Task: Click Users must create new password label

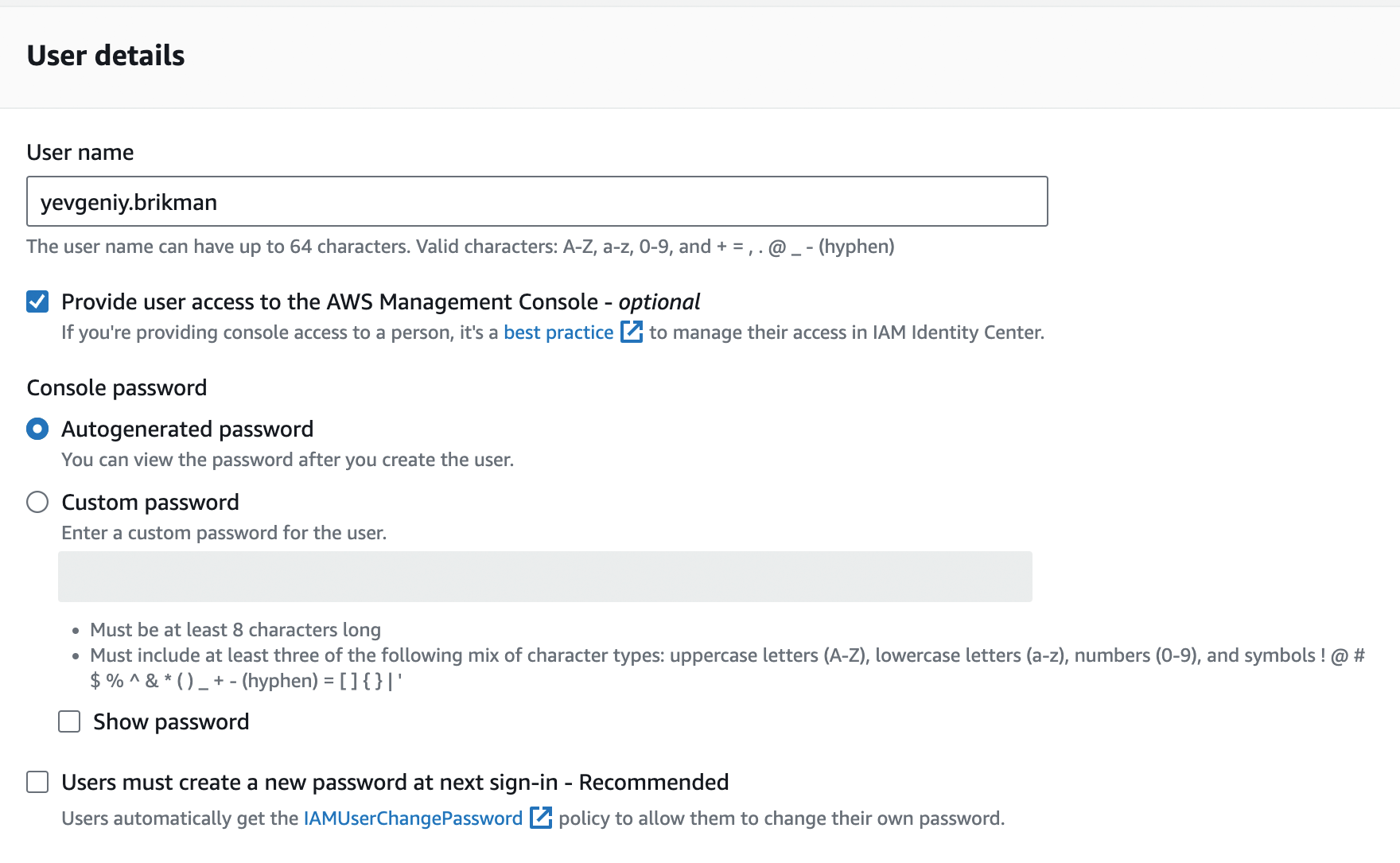Action: click(x=395, y=783)
